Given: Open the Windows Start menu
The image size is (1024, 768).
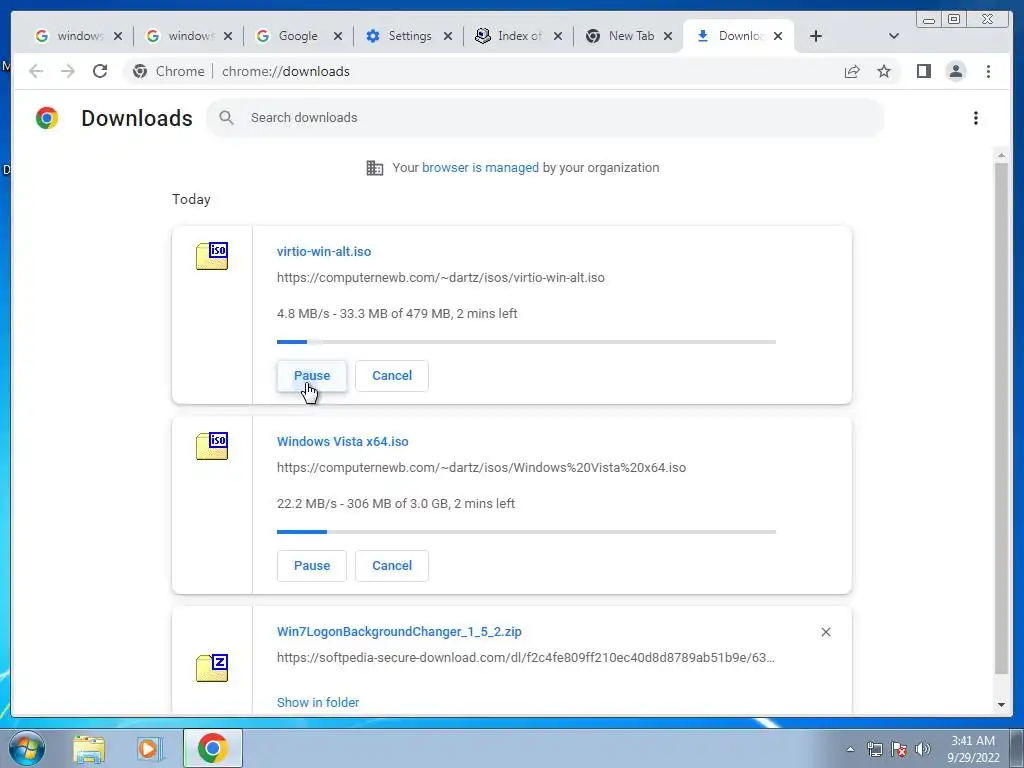Looking at the screenshot, I should coord(26,748).
